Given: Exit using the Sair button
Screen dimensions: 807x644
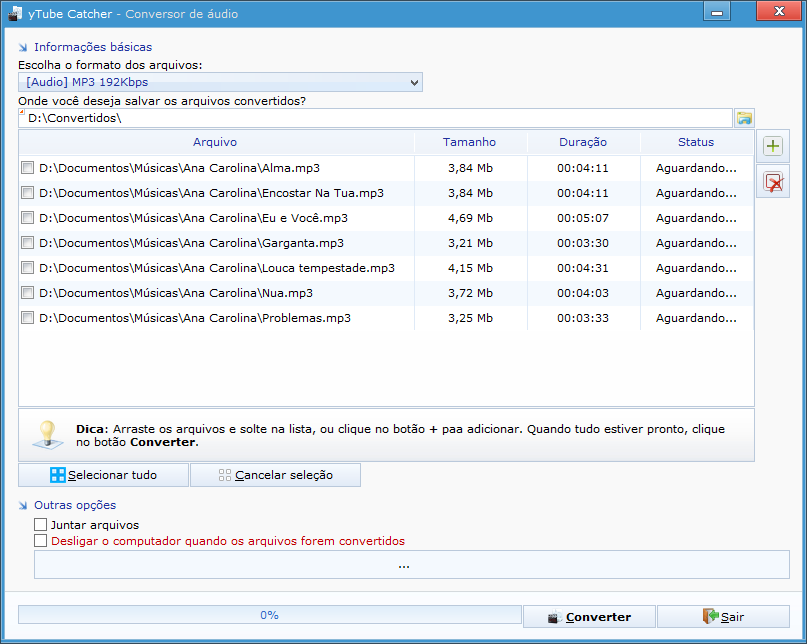Looking at the screenshot, I should [723, 617].
